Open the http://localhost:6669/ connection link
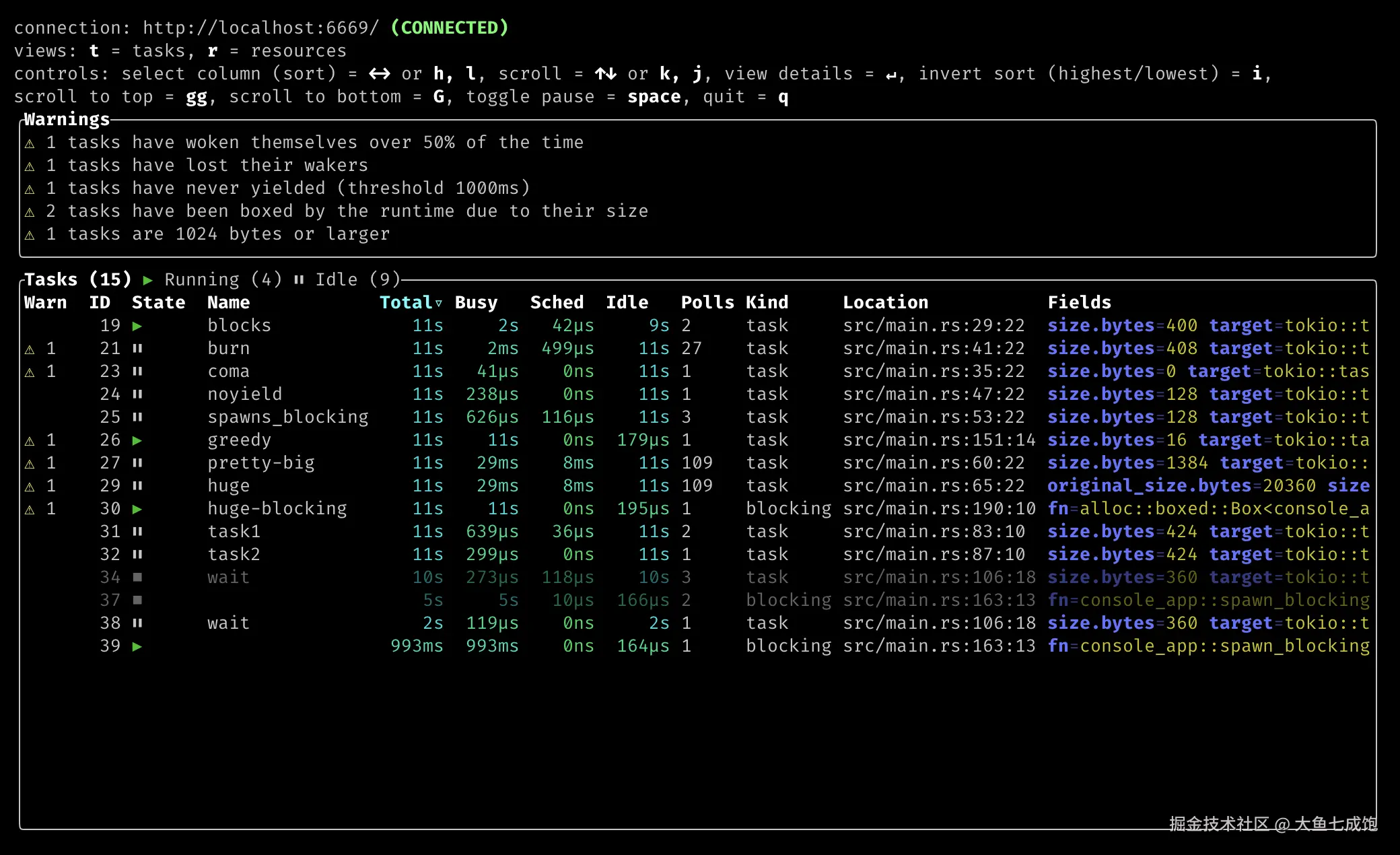This screenshot has height=855, width=1400. 260,28
